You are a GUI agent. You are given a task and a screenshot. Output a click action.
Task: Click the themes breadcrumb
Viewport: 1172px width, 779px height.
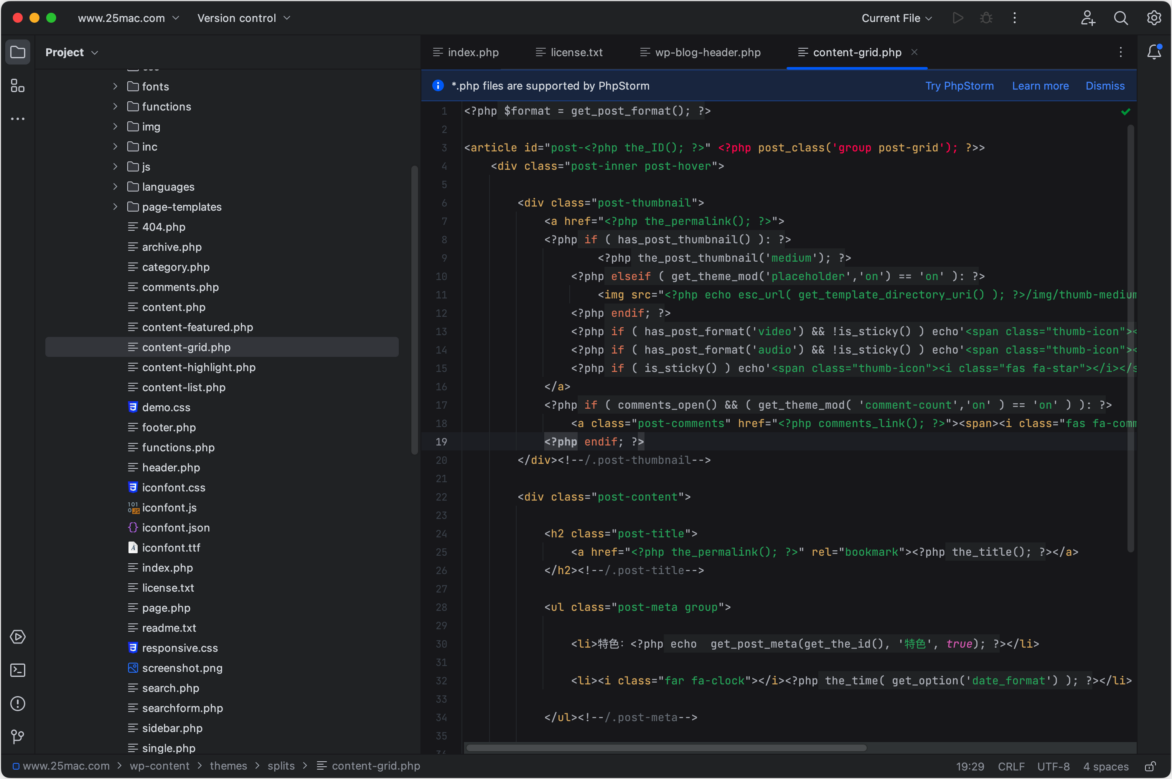click(228, 766)
